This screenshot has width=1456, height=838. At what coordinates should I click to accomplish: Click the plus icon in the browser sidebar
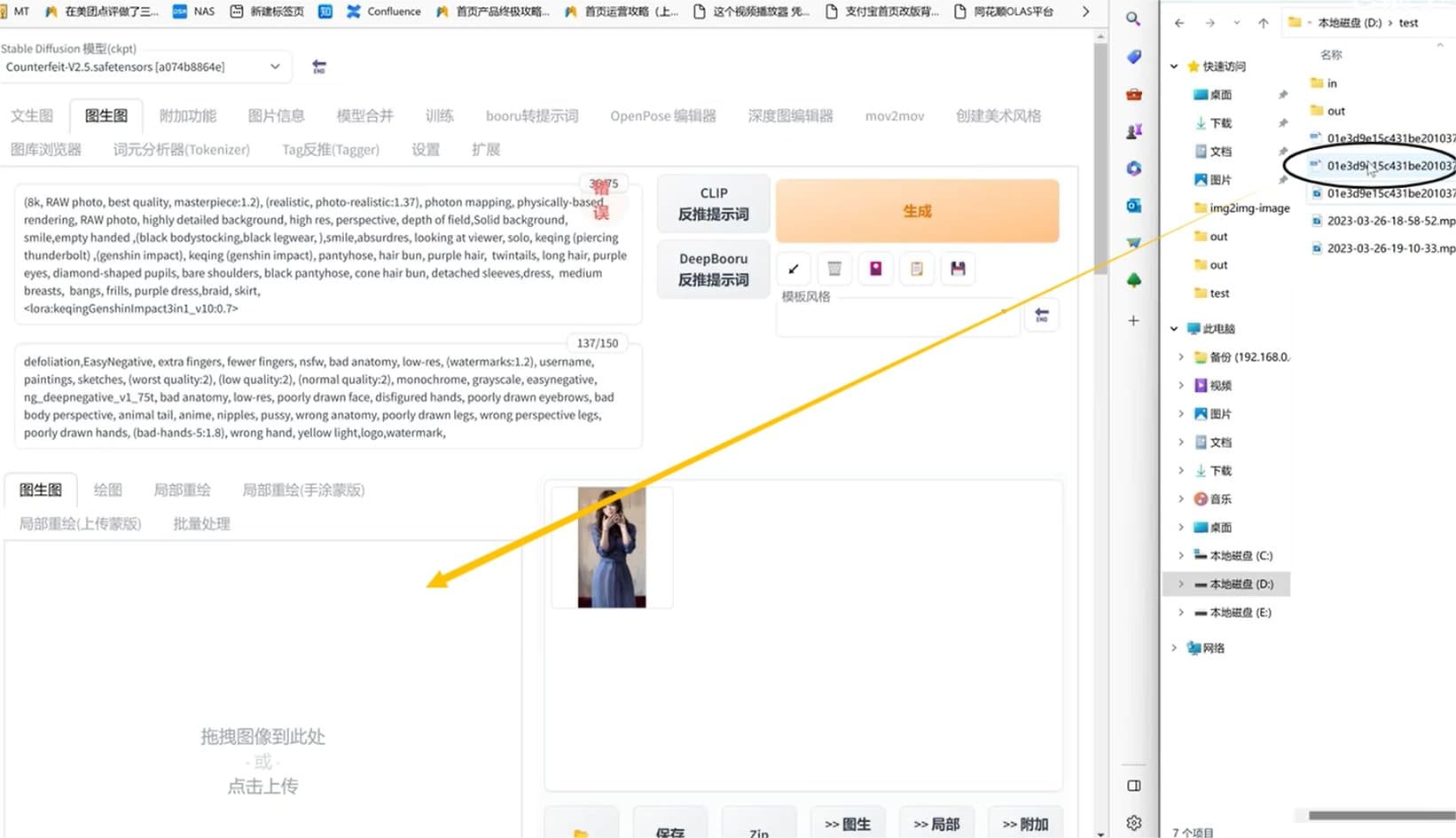[x=1133, y=320]
